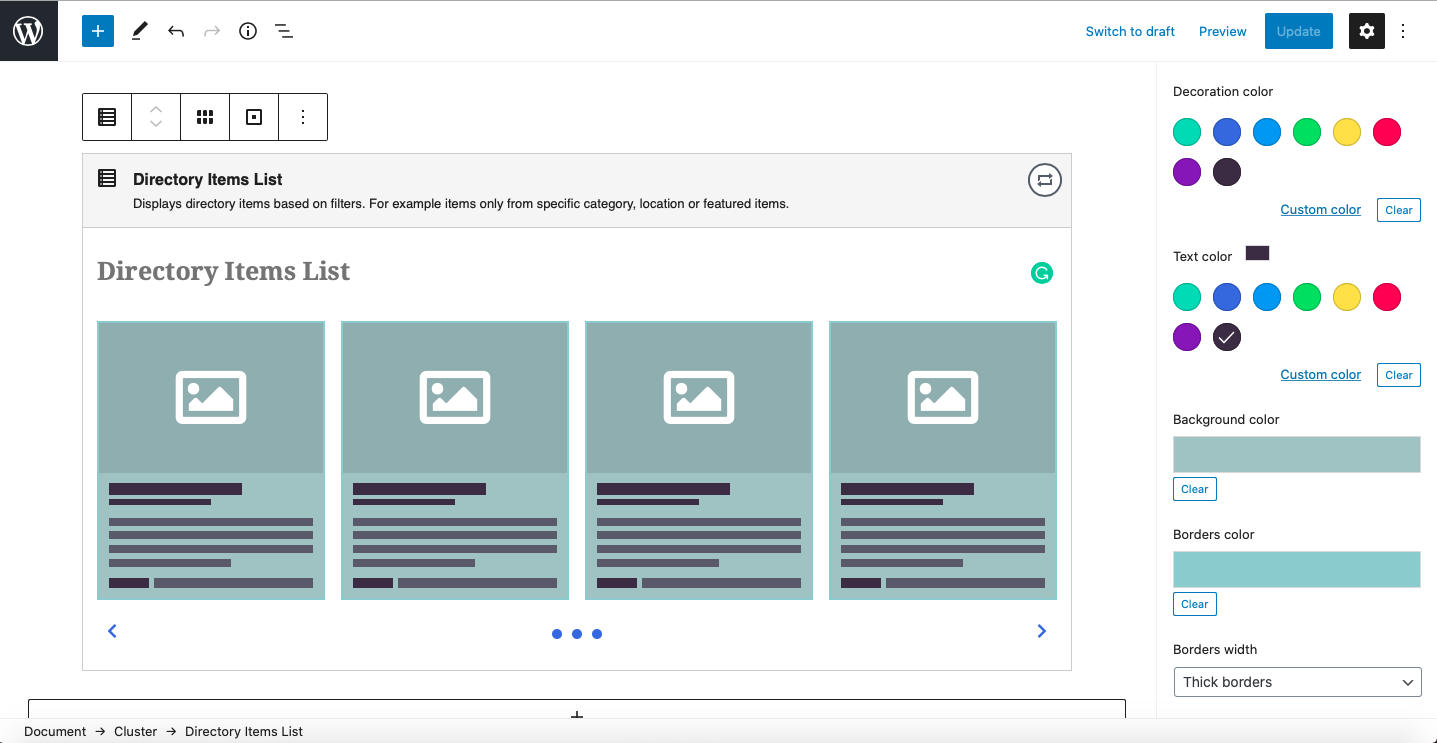Screen dimensions: 1437x743
Task: Toggle the settings gear sidebar
Action: tap(1367, 31)
